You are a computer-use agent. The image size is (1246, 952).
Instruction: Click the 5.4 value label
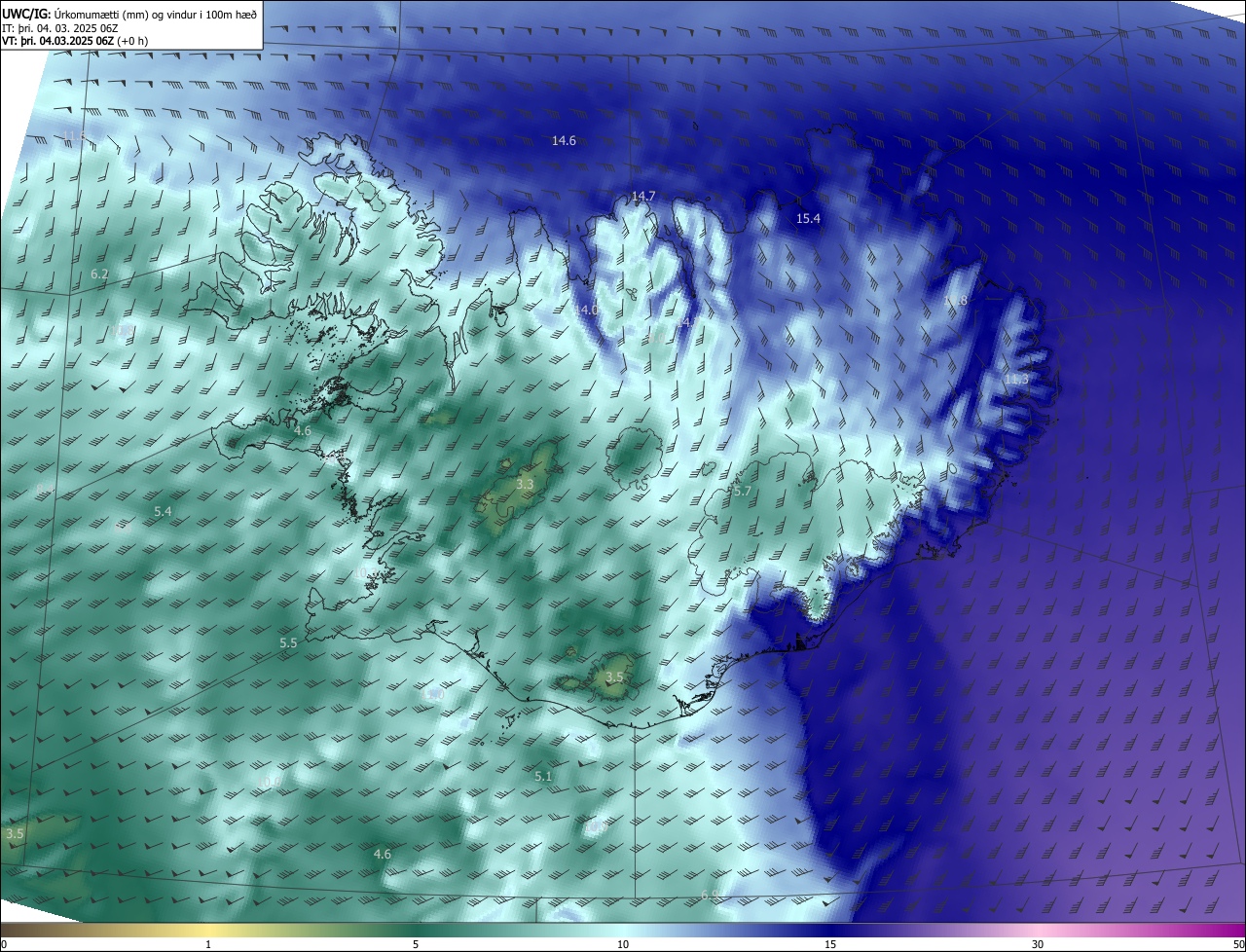pyautogui.click(x=163, y=512)
